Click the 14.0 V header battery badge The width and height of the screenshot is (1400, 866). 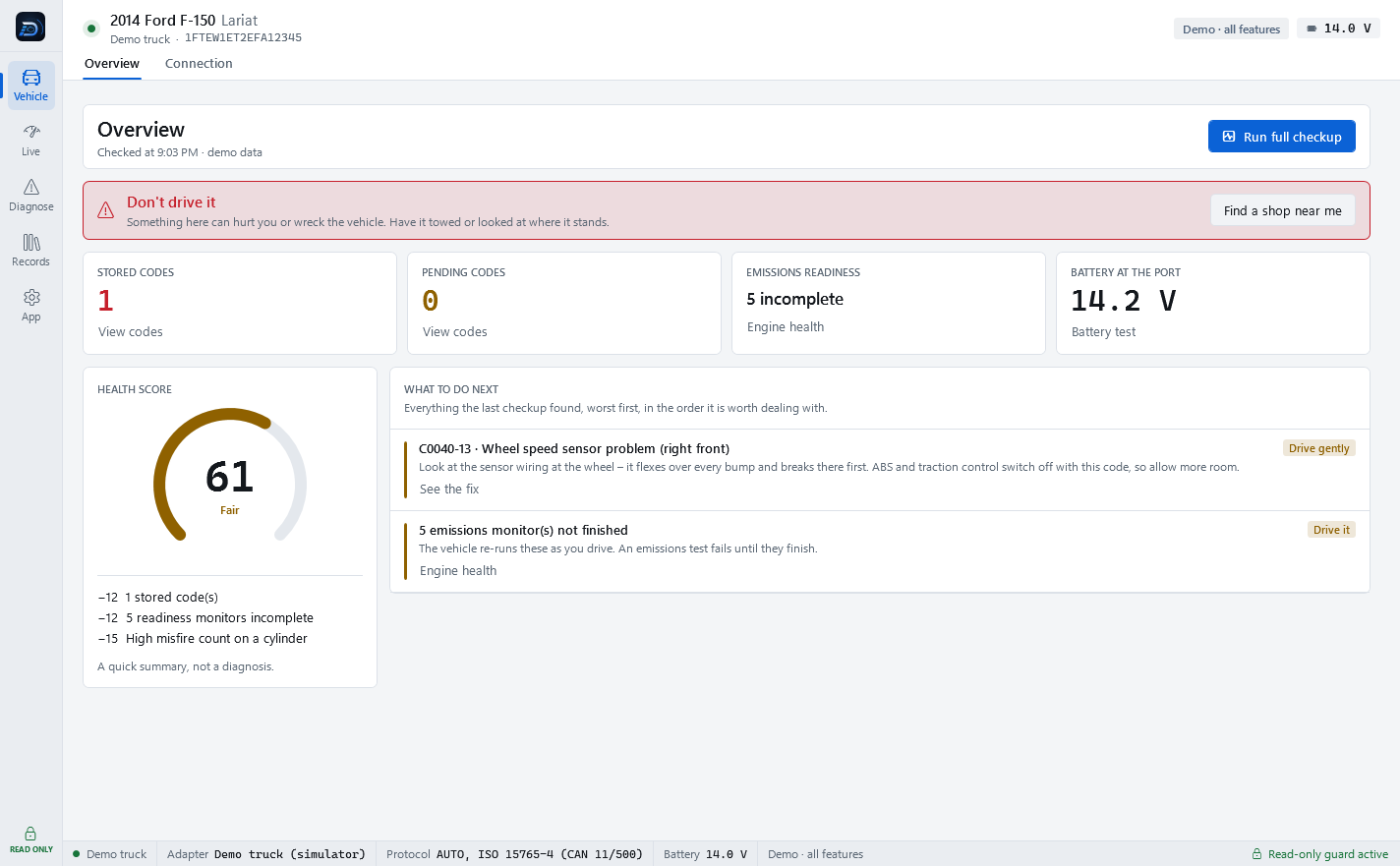[1338, 29]
